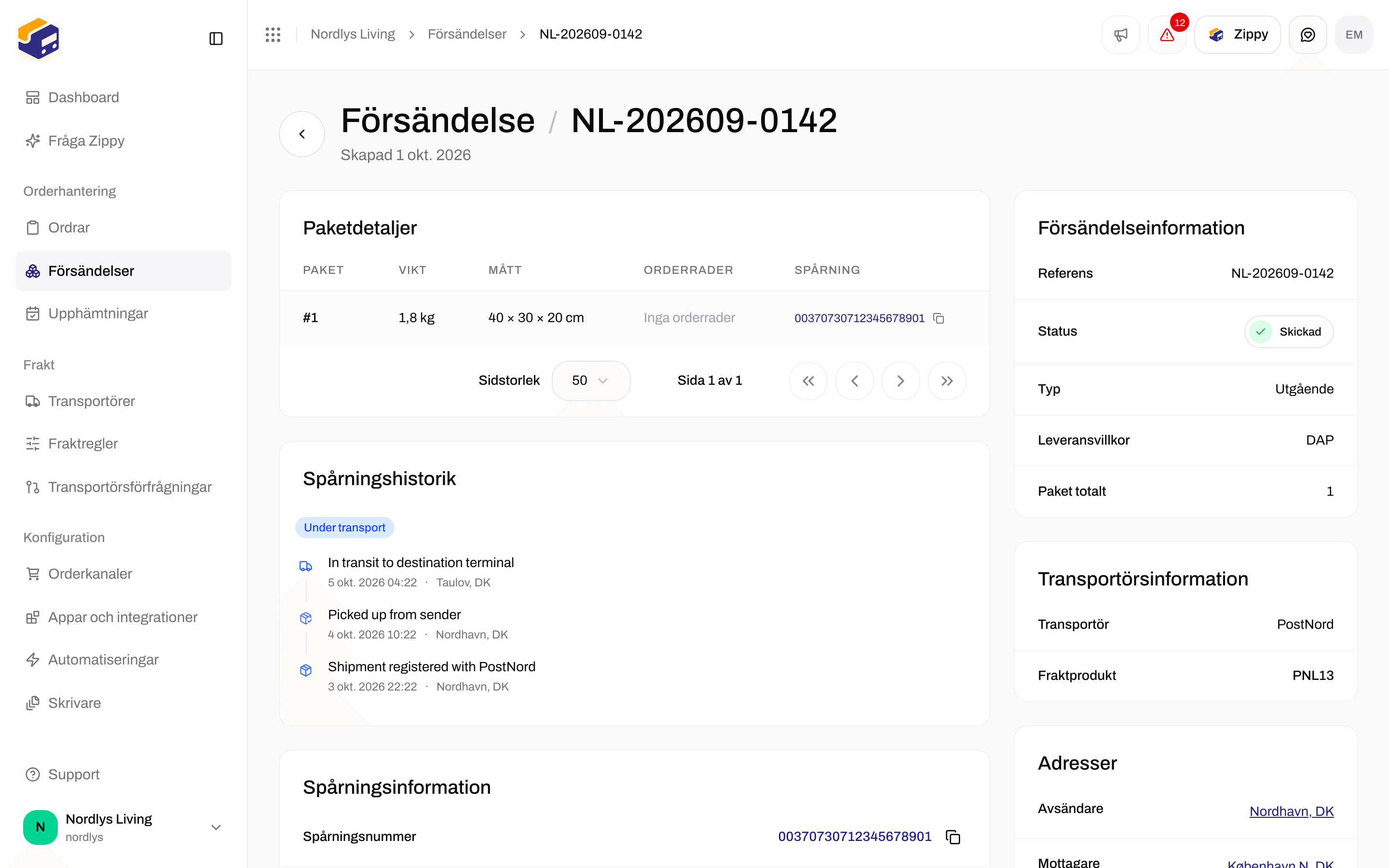Click Picked up from sender event
The width and height of the screenshot is (1389, 868).
(395, 615)
